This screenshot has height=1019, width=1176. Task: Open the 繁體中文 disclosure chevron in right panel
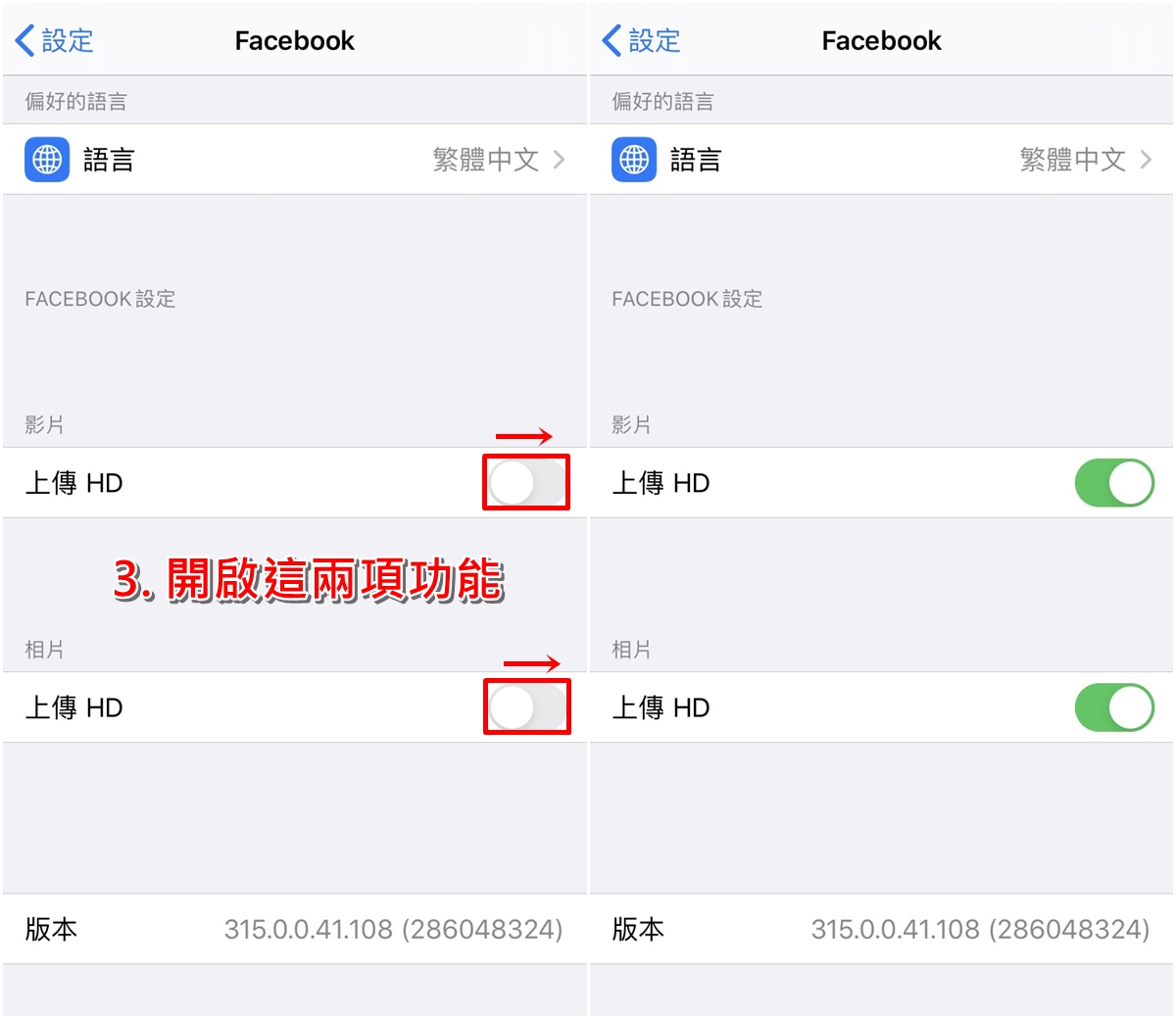1146,159
